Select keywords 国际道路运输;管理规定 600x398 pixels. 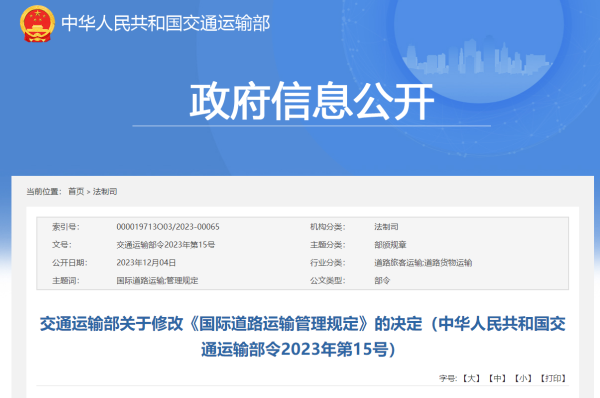click(x=157, y=281)
